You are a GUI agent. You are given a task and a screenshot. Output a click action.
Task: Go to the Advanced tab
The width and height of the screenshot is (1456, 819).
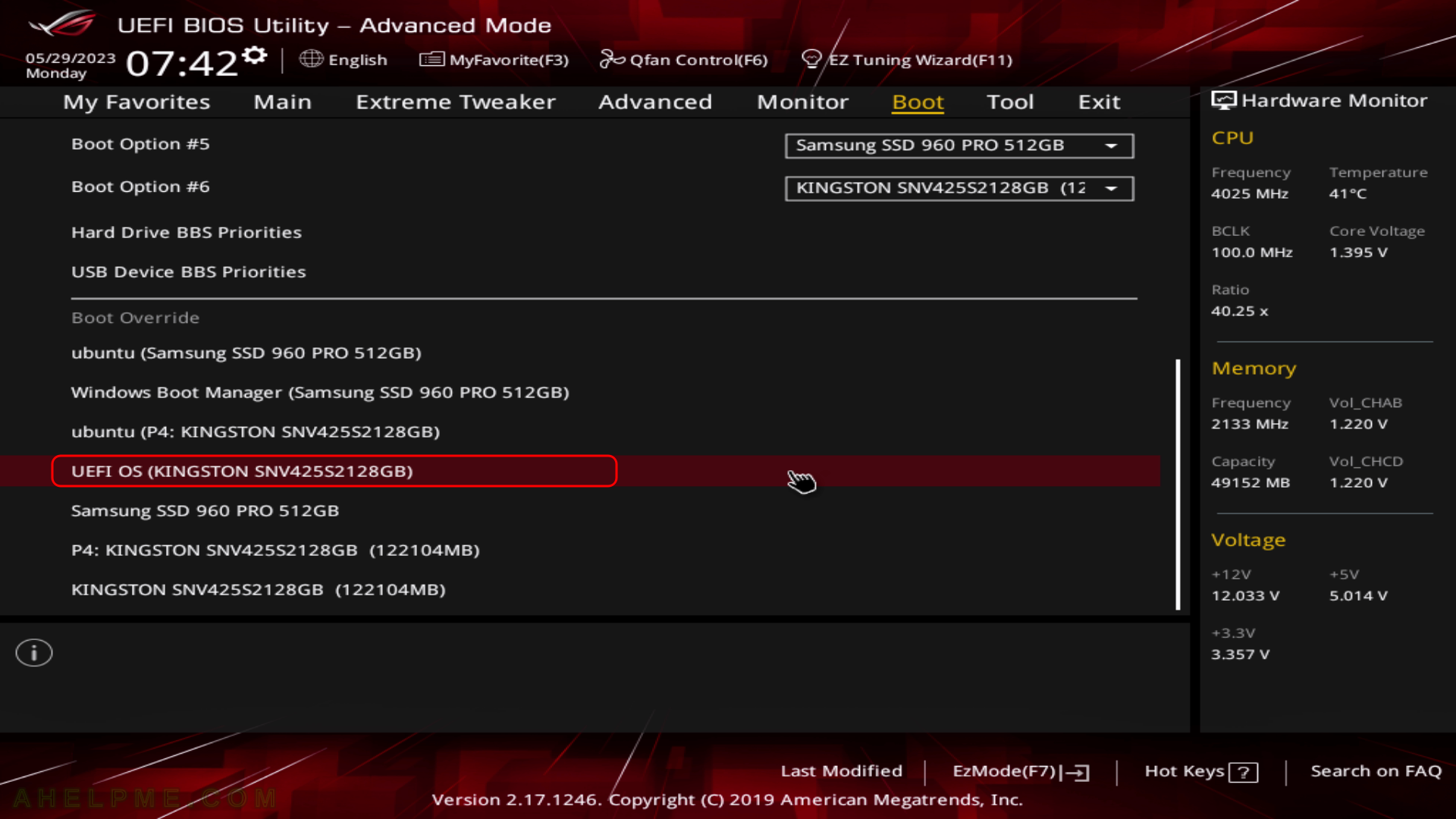pyautogui.click(x=655, y=102)
